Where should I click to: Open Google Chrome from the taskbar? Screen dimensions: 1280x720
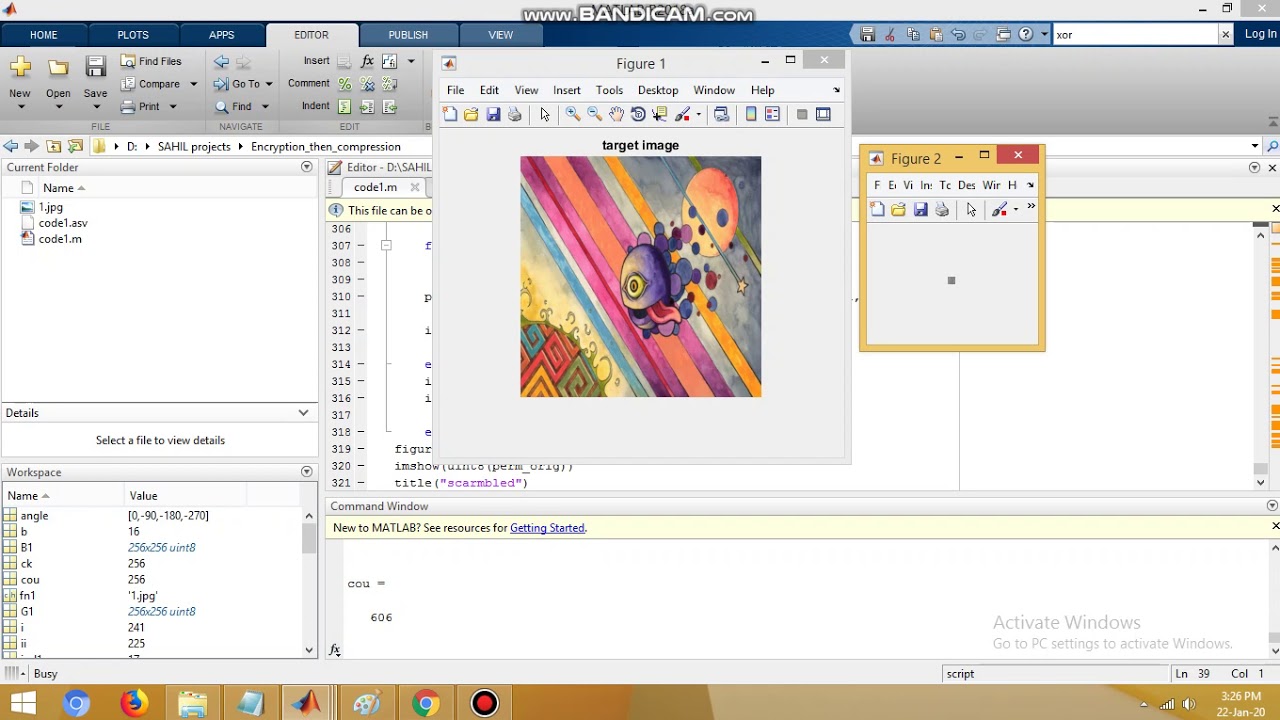[426, 704]
